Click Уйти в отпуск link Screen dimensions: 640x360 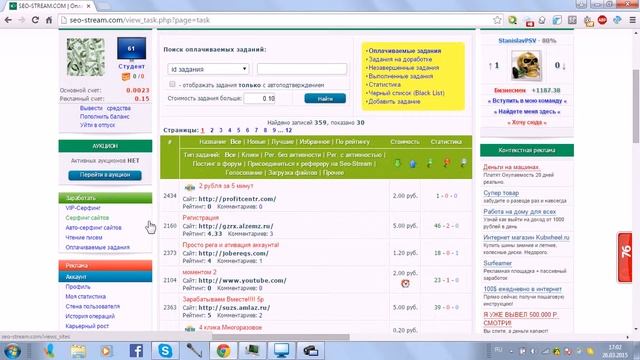pos(97,125)
